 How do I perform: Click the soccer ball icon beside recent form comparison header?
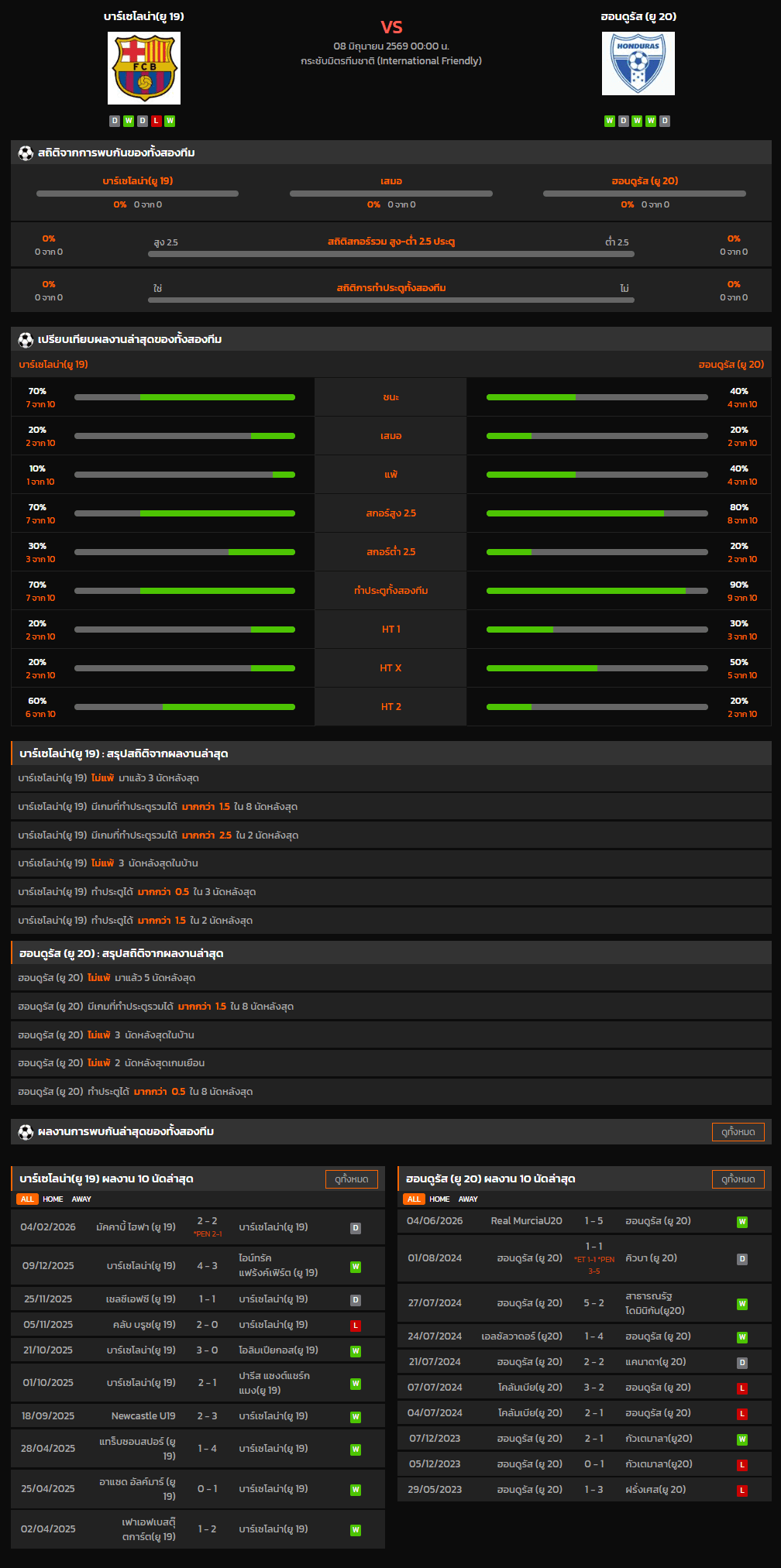point(26,339)
